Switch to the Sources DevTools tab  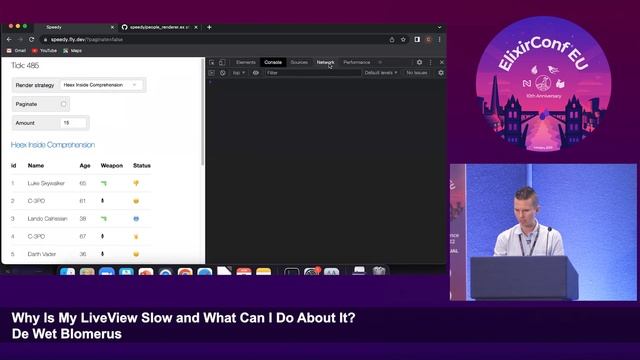point(299,62)
